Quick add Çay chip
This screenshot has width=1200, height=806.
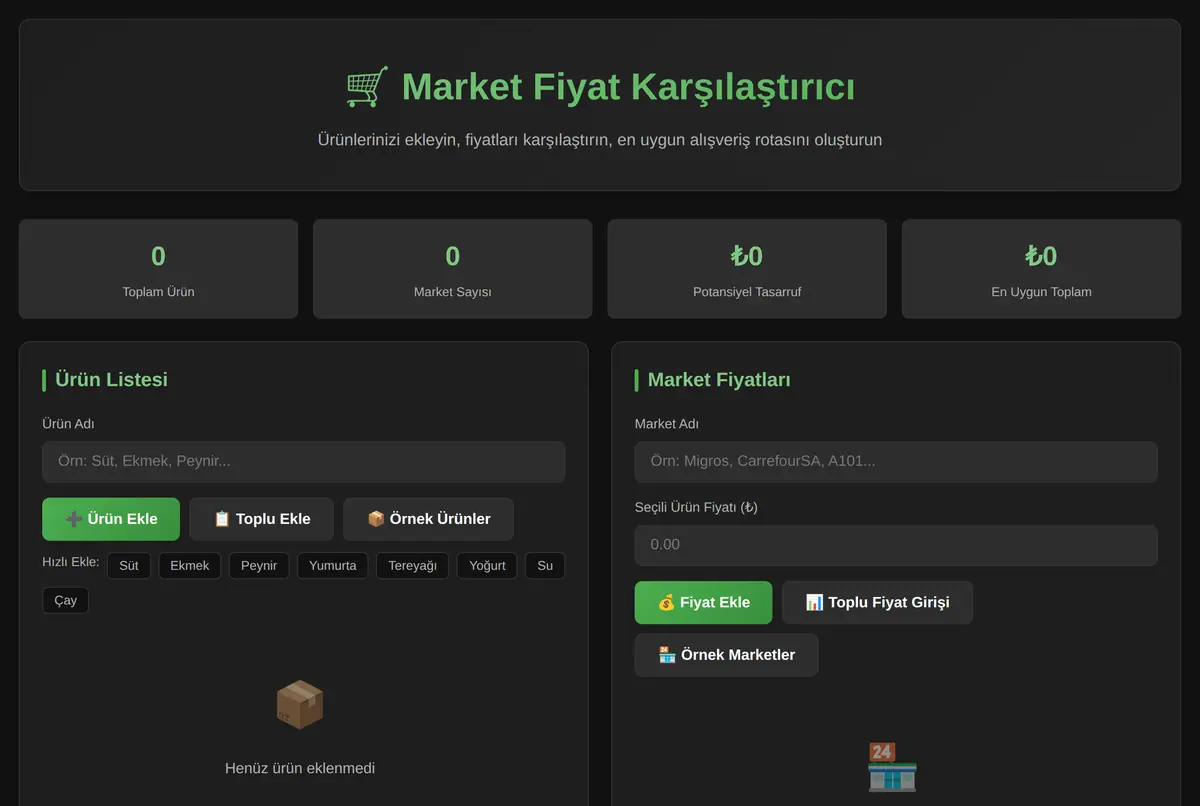pyautogui.click(x=66, y=600)
